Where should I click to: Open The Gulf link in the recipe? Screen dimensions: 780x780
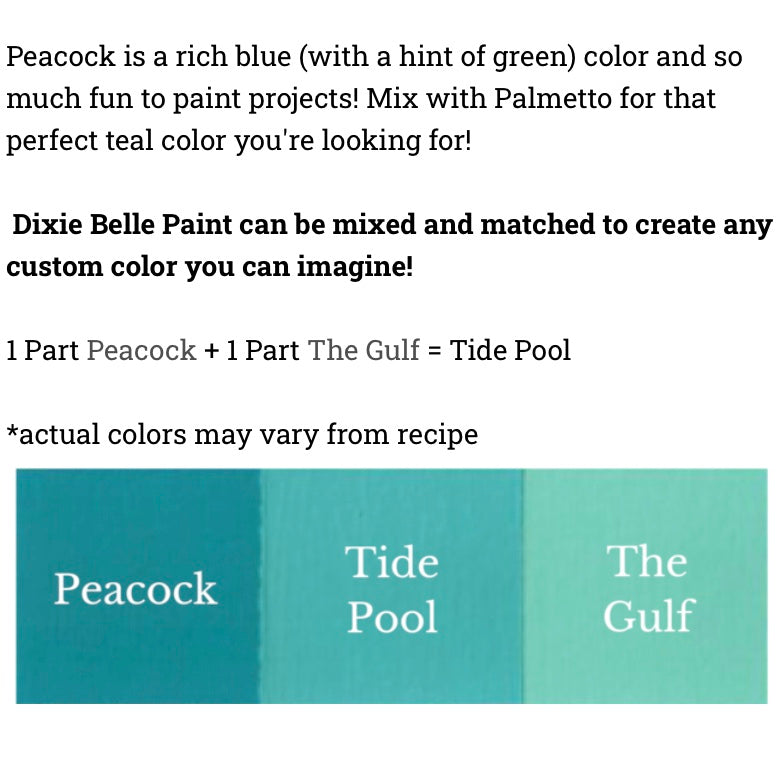tap(364, 350)
